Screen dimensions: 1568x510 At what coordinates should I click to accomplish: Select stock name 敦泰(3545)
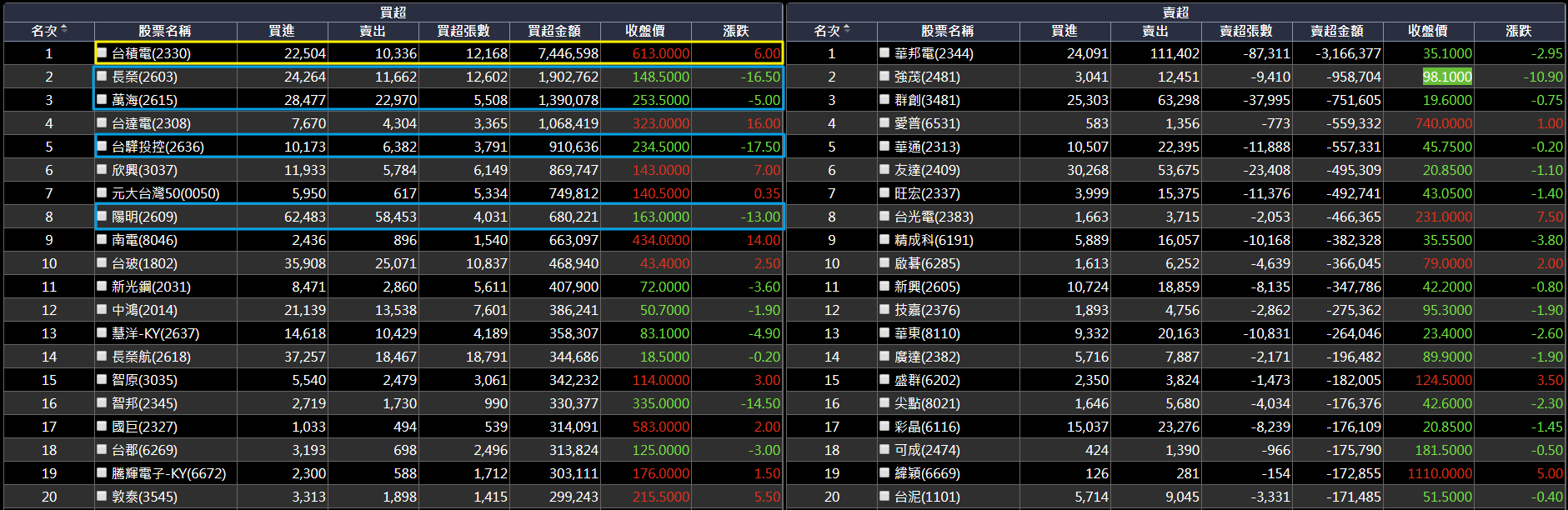[144, 497]
